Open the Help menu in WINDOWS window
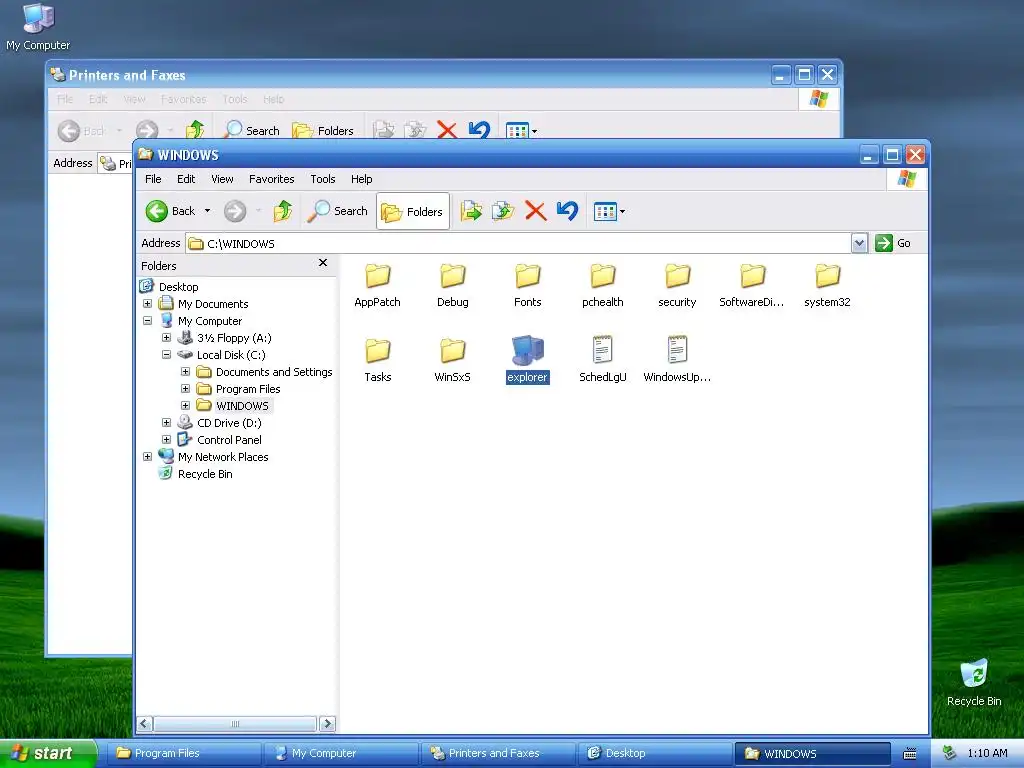Screen dimensions: 1024x768 point(361,179)
